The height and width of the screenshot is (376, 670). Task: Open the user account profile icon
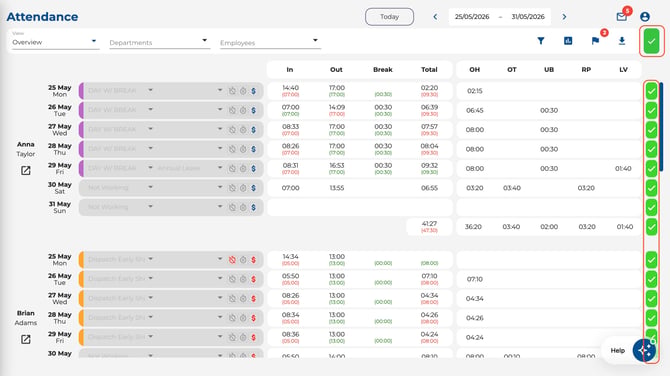[645, 17]
